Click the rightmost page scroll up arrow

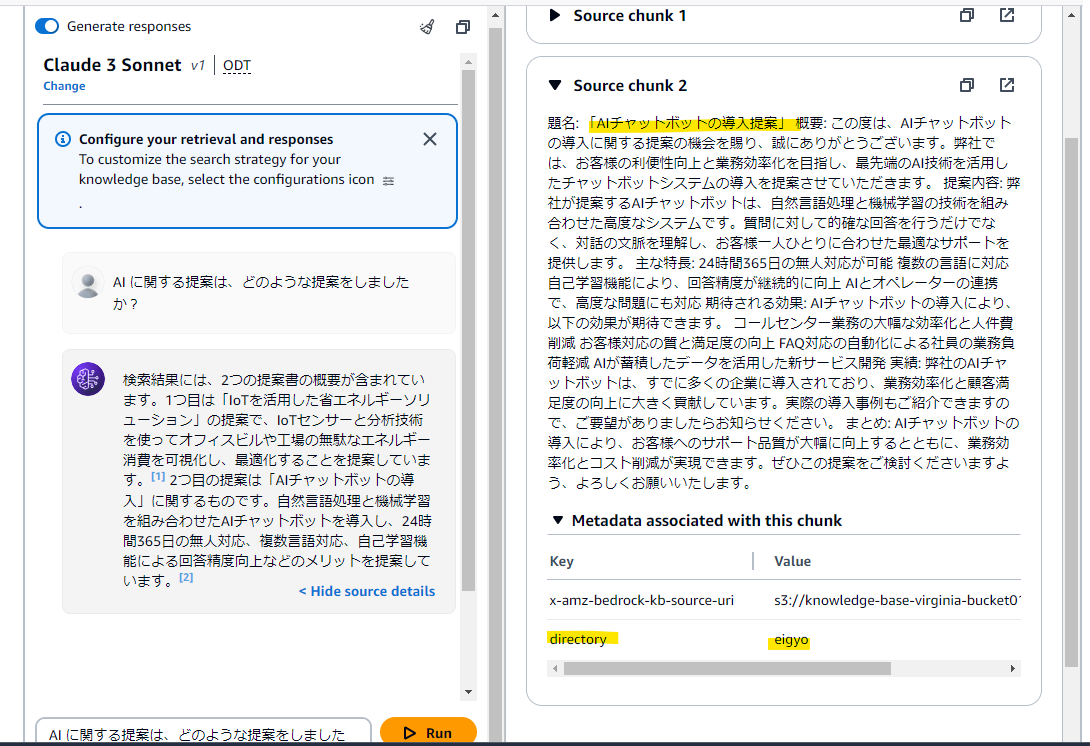pos(1071,15)
